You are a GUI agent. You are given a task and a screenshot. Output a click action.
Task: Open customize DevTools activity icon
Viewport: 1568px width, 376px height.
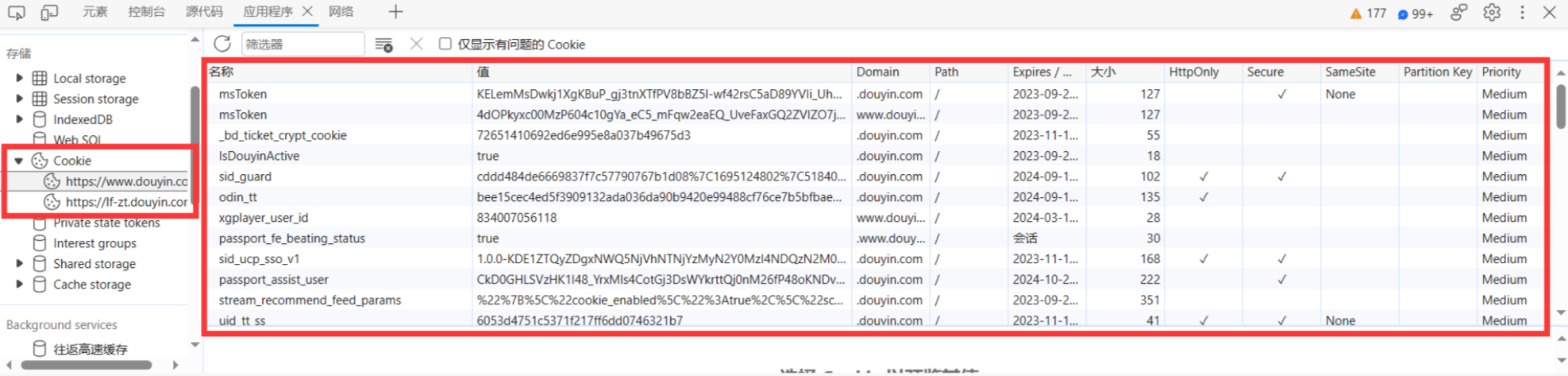tap(1458, 12)
